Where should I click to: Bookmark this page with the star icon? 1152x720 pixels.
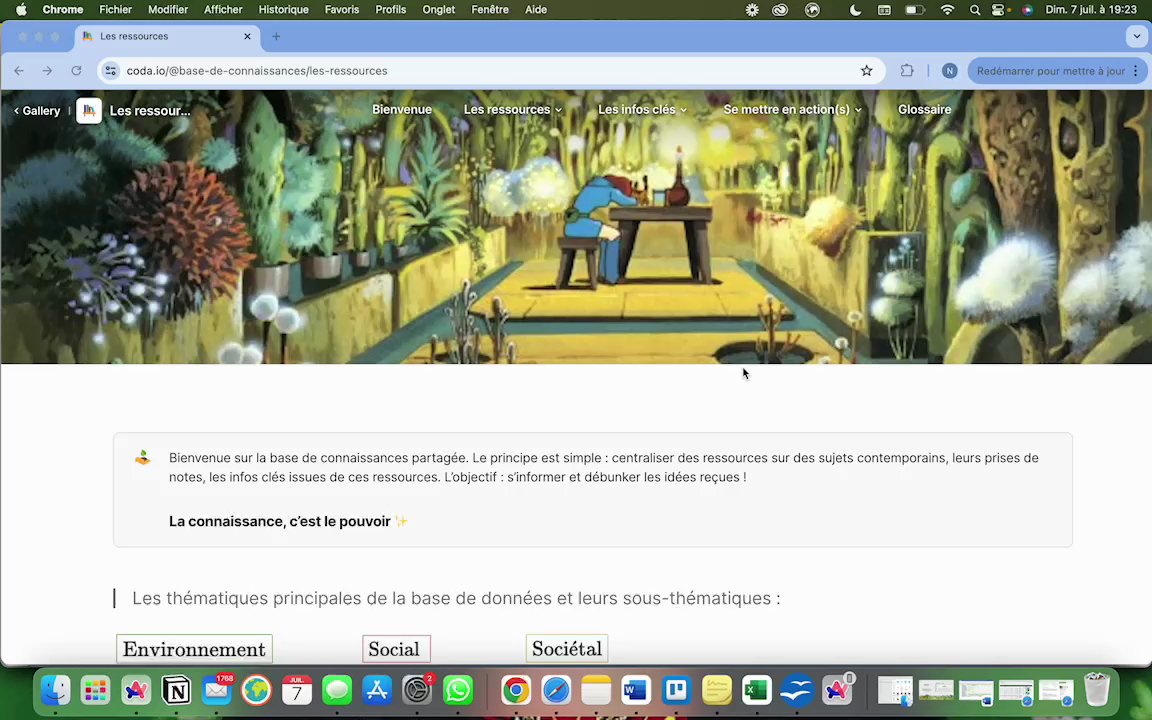[867, 71]
